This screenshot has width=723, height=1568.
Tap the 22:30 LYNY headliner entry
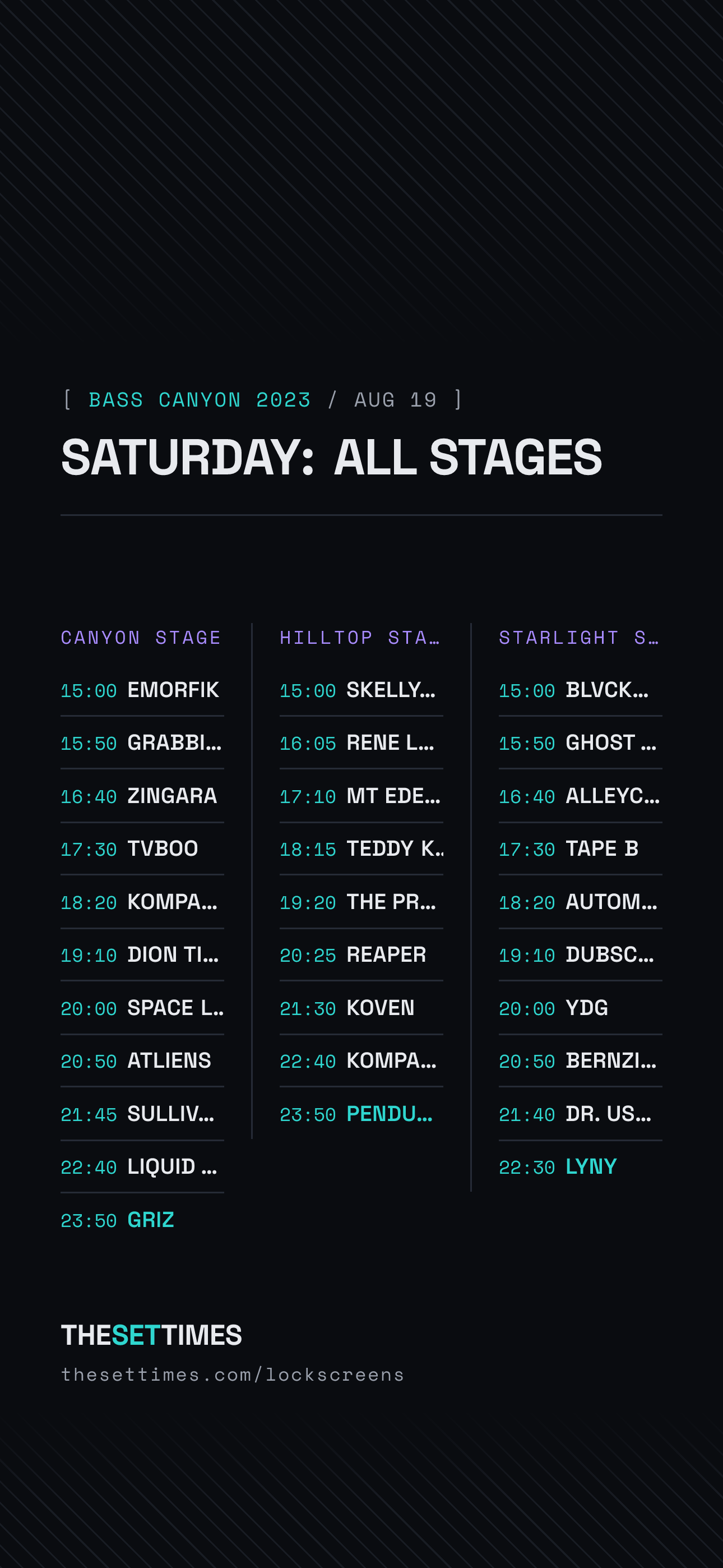click(581, 1167)
